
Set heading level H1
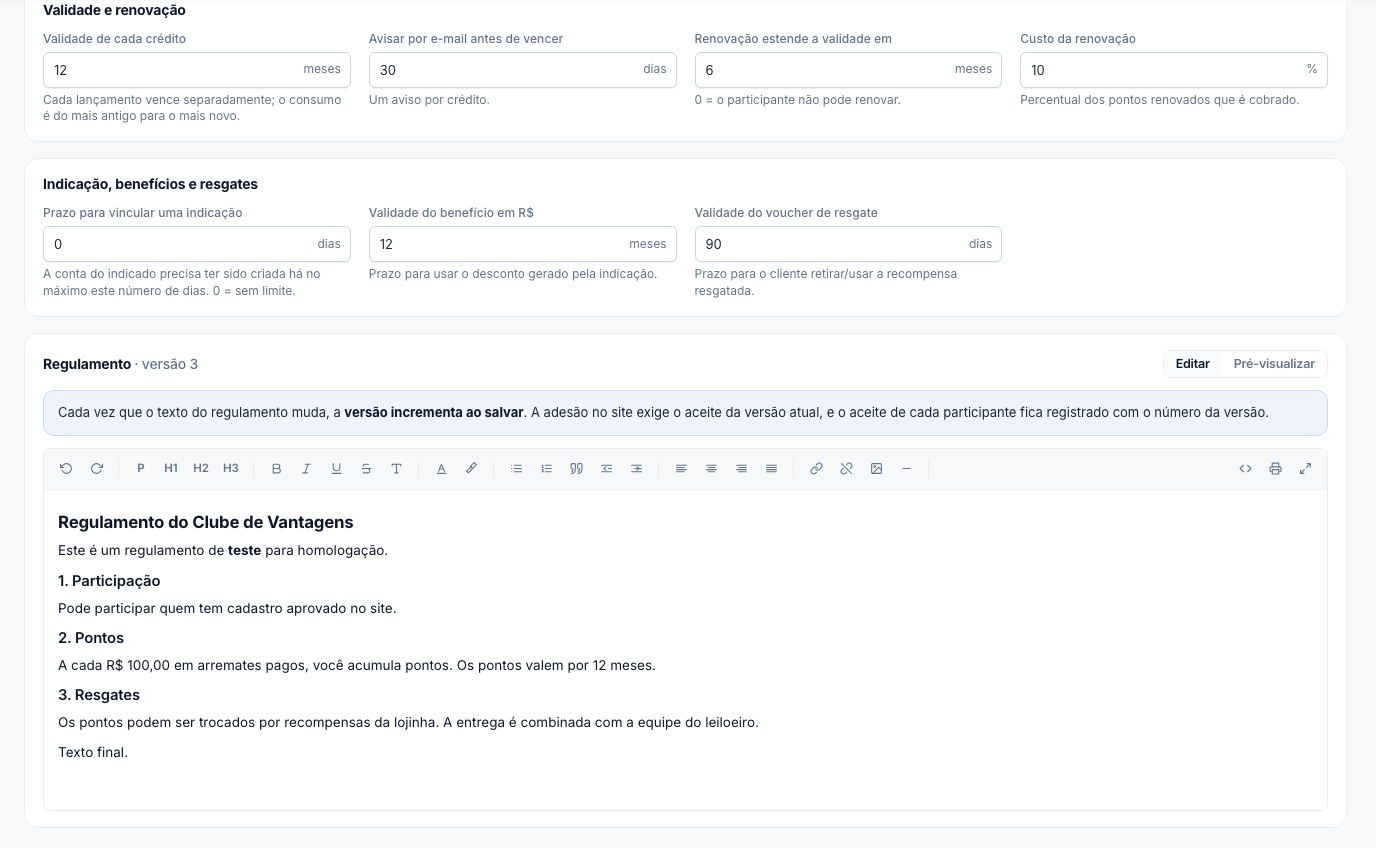[171, 468]
